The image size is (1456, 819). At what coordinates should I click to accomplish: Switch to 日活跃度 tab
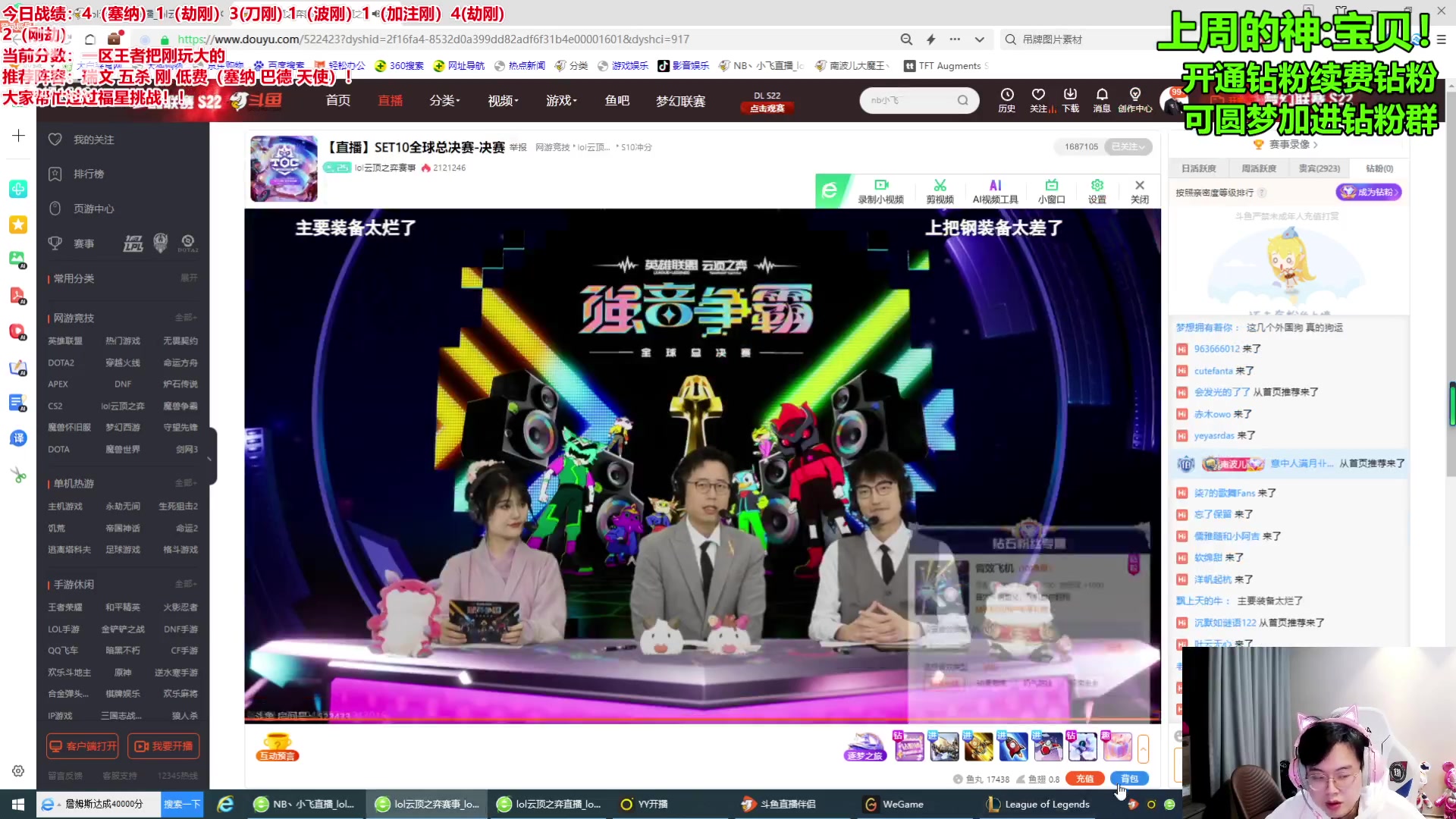coord(1199,168)
